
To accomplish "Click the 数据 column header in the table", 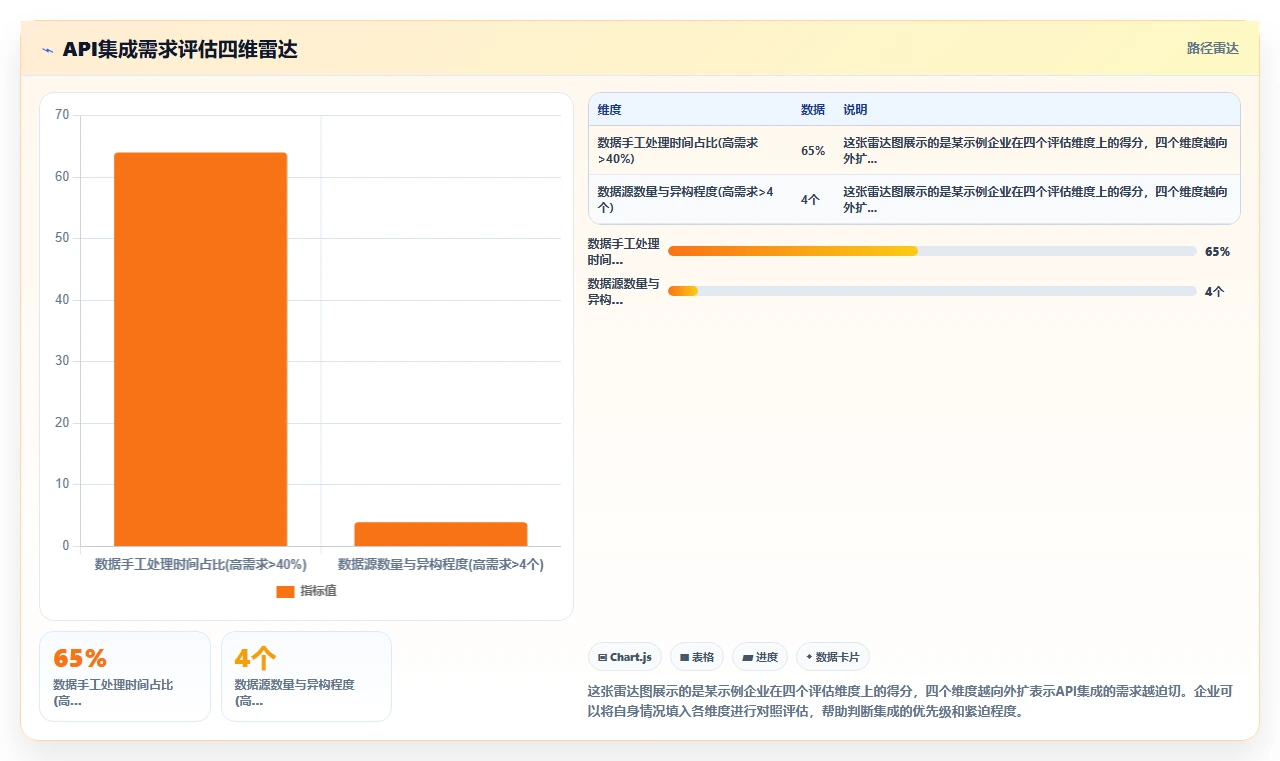I will tap(813, 110).
